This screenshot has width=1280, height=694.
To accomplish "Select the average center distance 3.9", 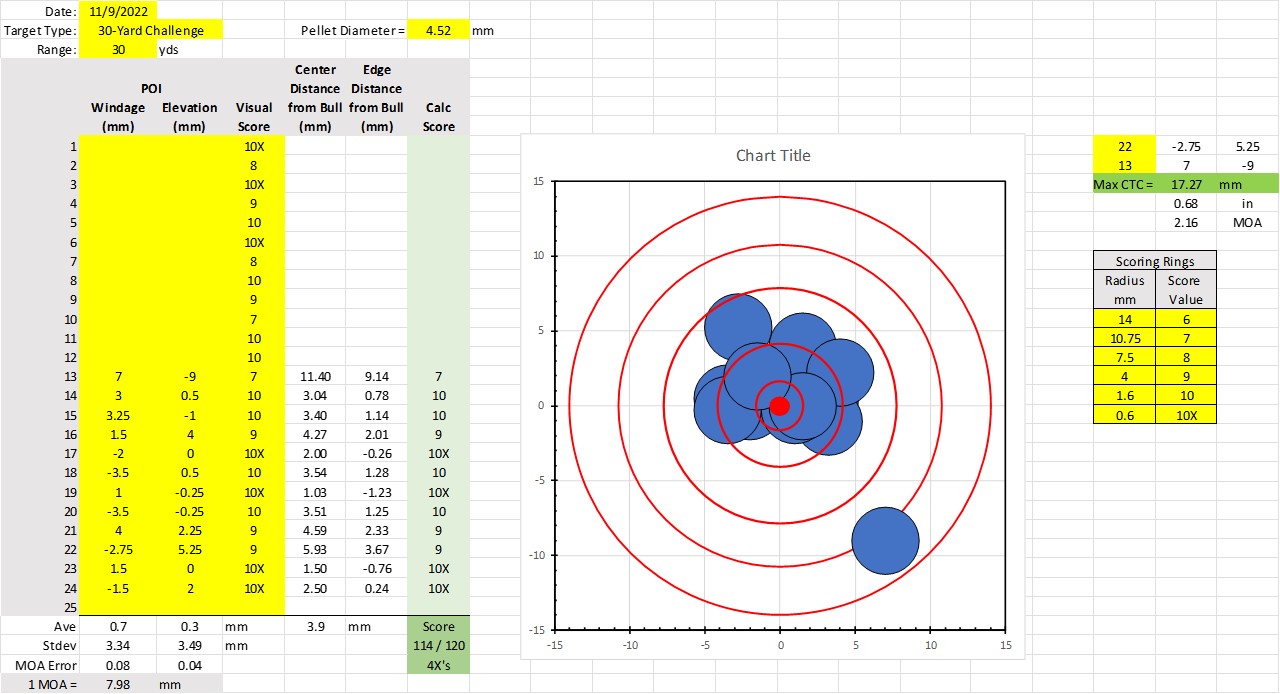I will 315,627.
